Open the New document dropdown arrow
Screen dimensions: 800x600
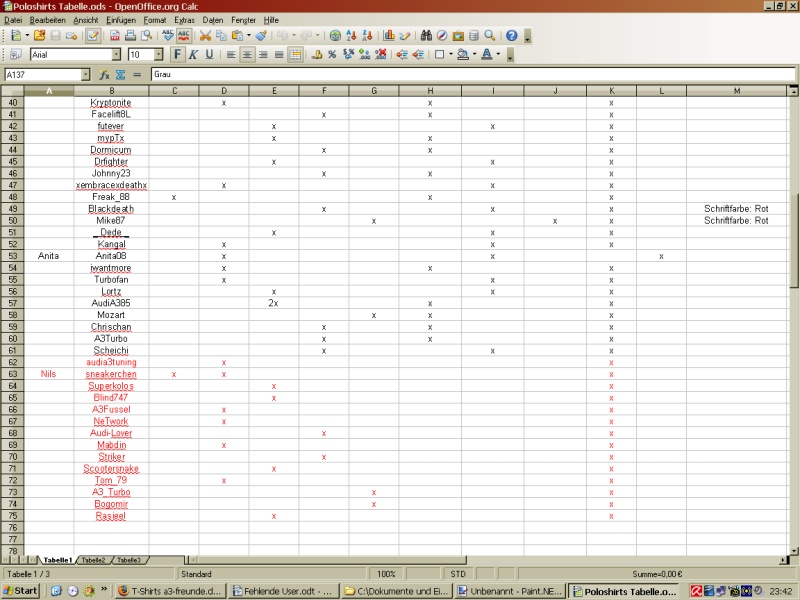[x=27, y=36]
